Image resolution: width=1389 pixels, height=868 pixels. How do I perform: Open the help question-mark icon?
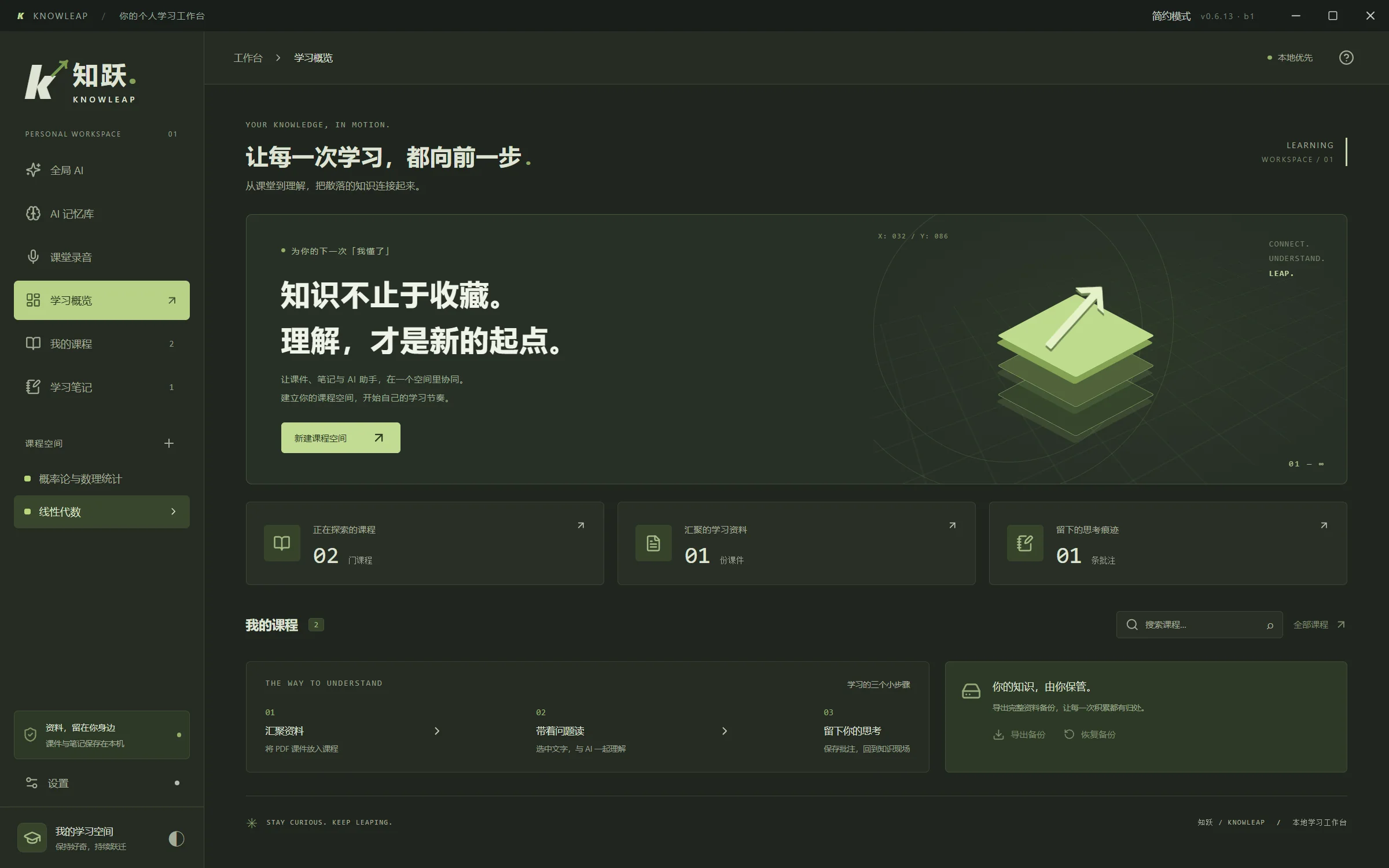1346,58
